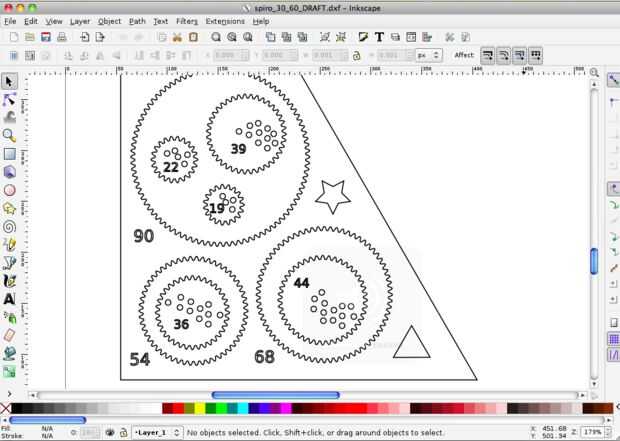The width and height of the screenshot is (620, 441).
Task: Toggle snap to grid button
Action: pyautogui.click(x=613, y=339)
